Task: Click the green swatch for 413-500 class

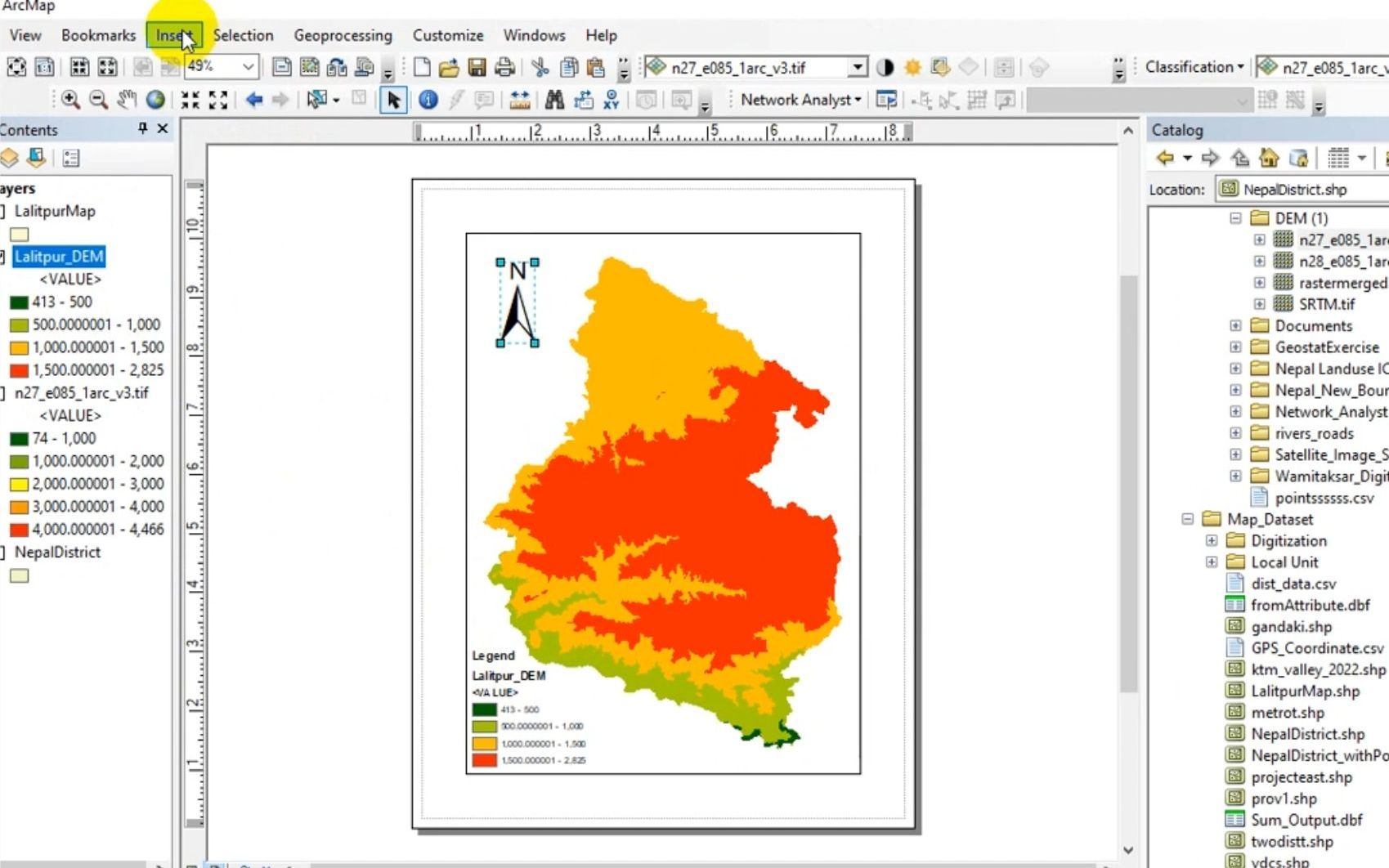Action: (18, 302)
